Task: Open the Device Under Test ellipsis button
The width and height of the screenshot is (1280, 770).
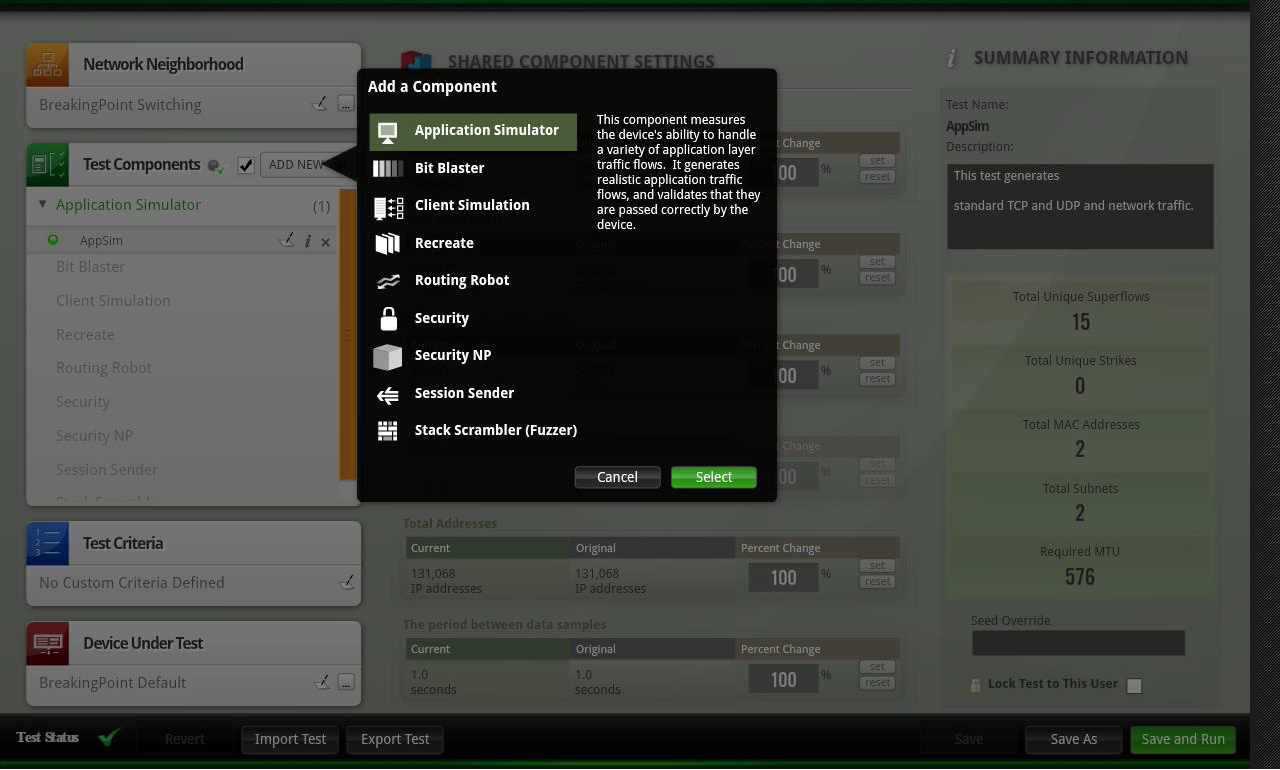Action: coord(345,682)
